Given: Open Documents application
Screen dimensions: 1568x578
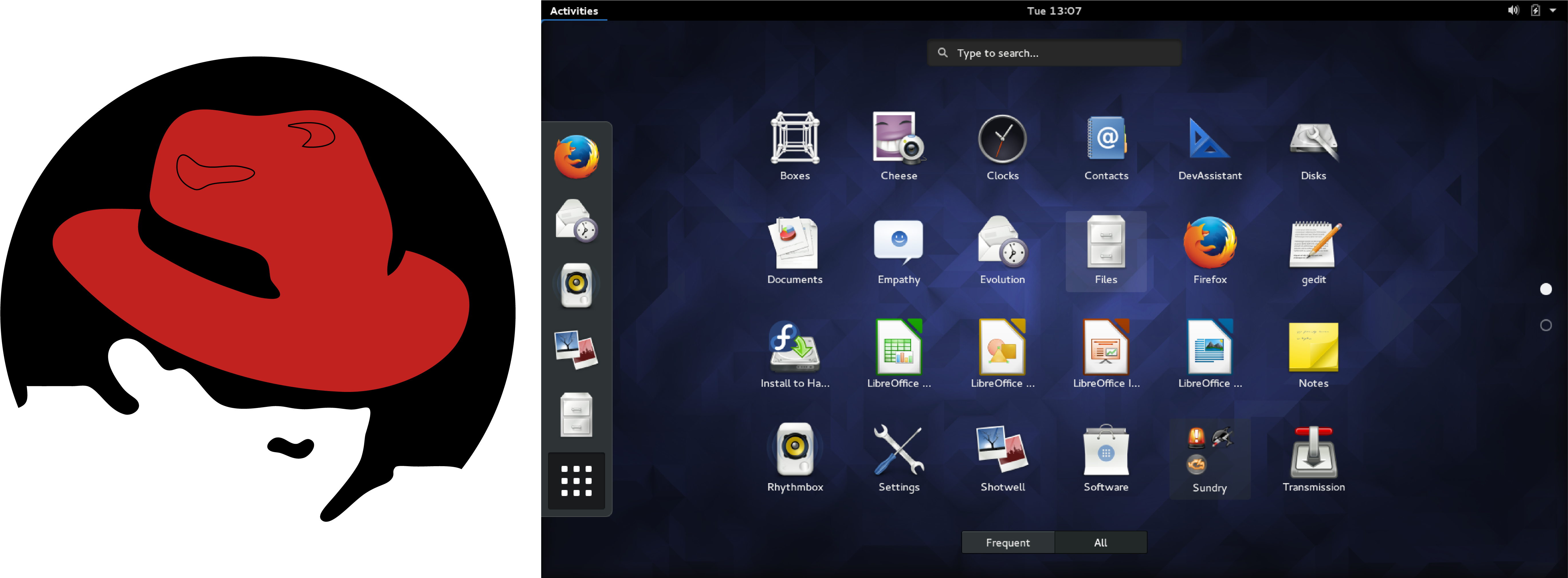Looking at the screenshot, I should 795,251.
